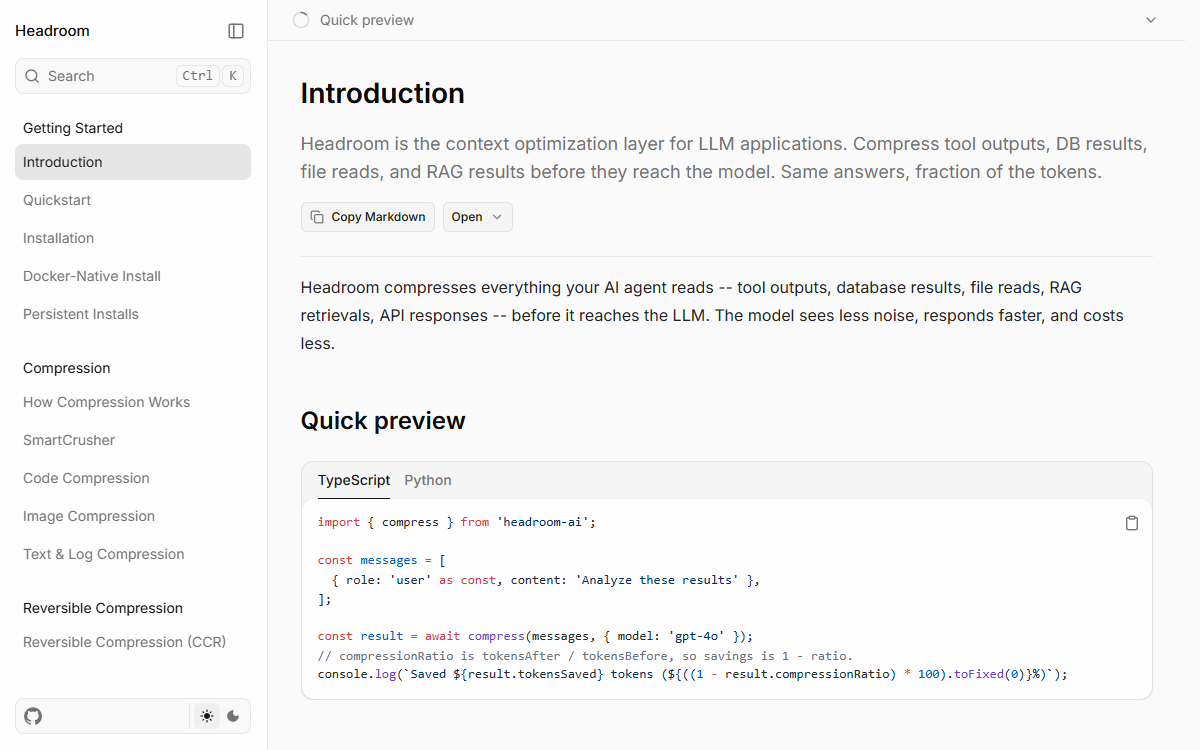
Task: Switch to light theme sun icon
Action: click(x=207, y=716)
